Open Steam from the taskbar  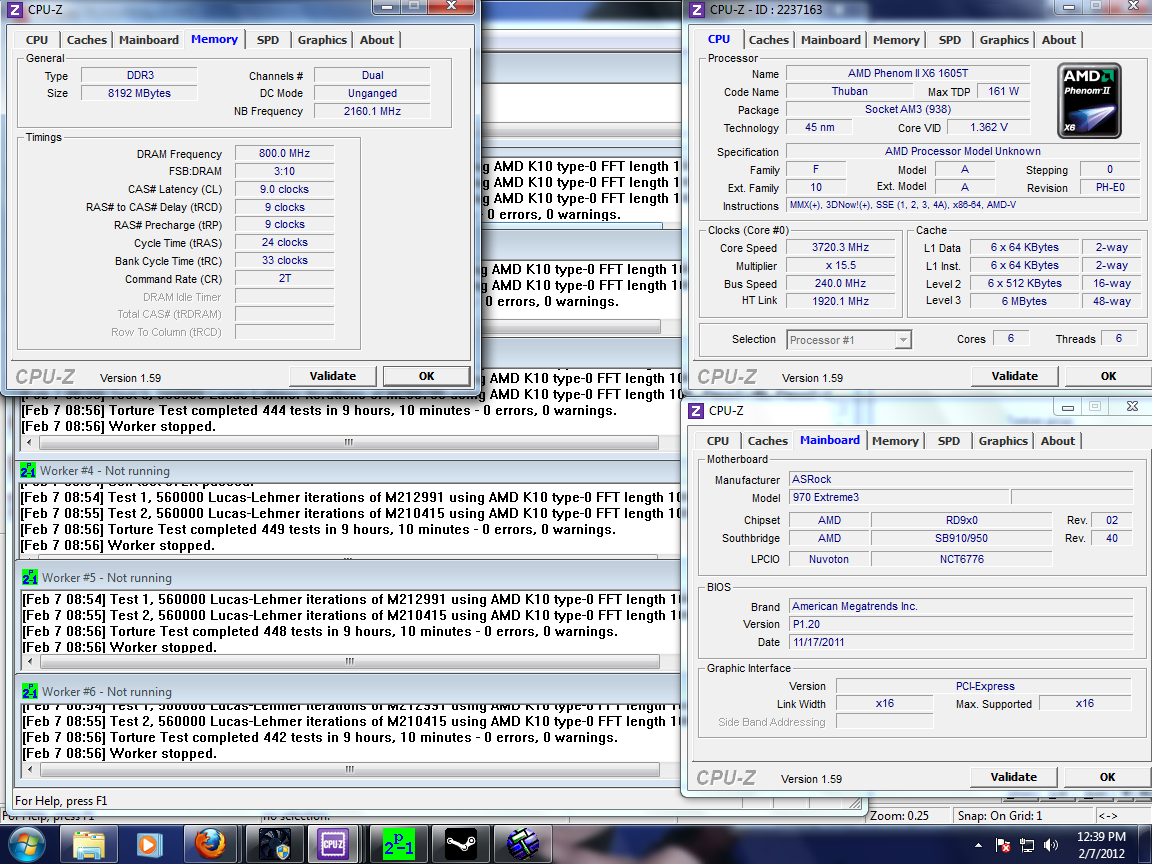(x=461, y=845)
